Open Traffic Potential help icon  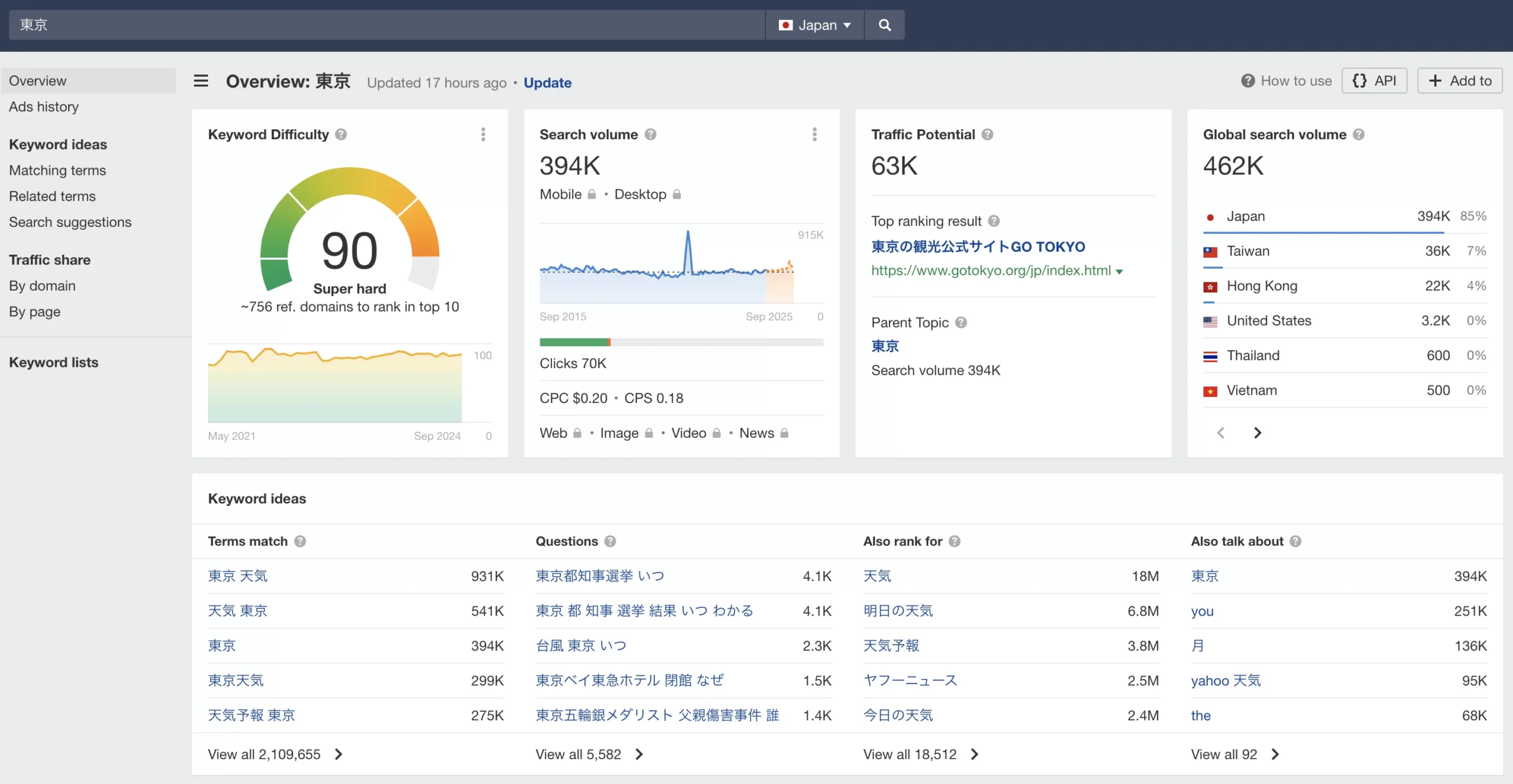987,135
